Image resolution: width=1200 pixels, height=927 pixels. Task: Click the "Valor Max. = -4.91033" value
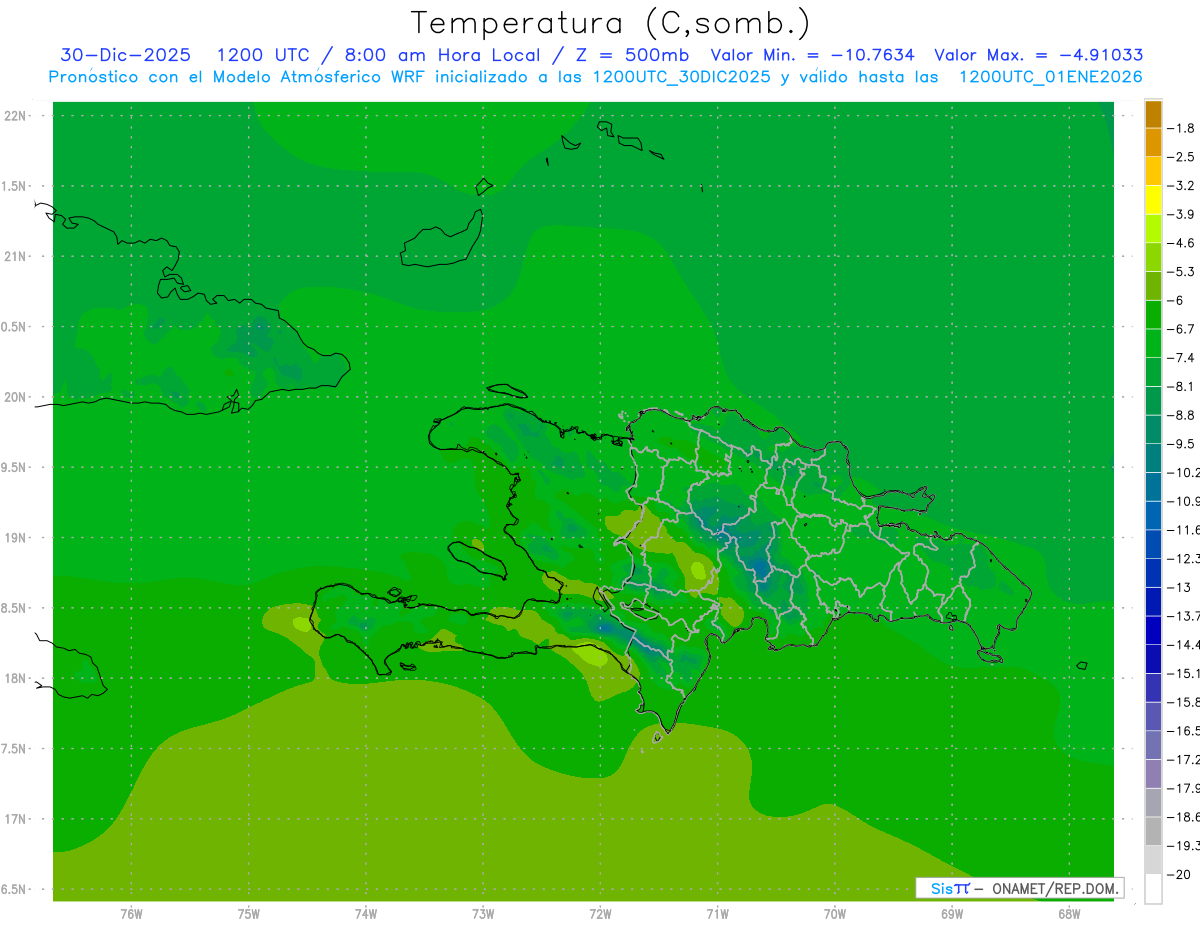click(1038, 55)
